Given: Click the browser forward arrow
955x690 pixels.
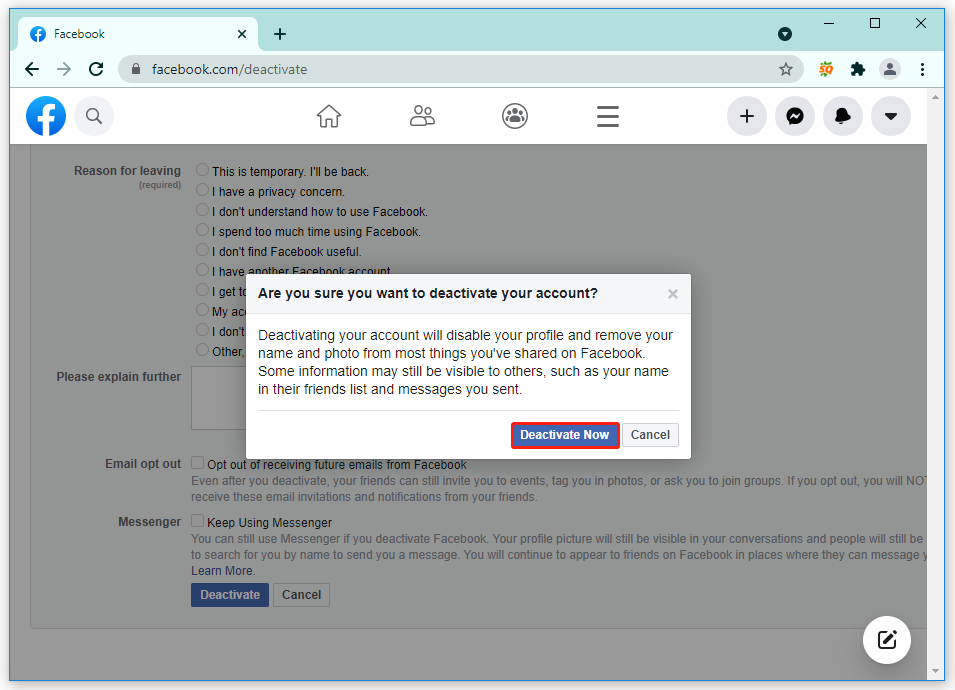Looking at the screenshot, I should pos(64,69).
